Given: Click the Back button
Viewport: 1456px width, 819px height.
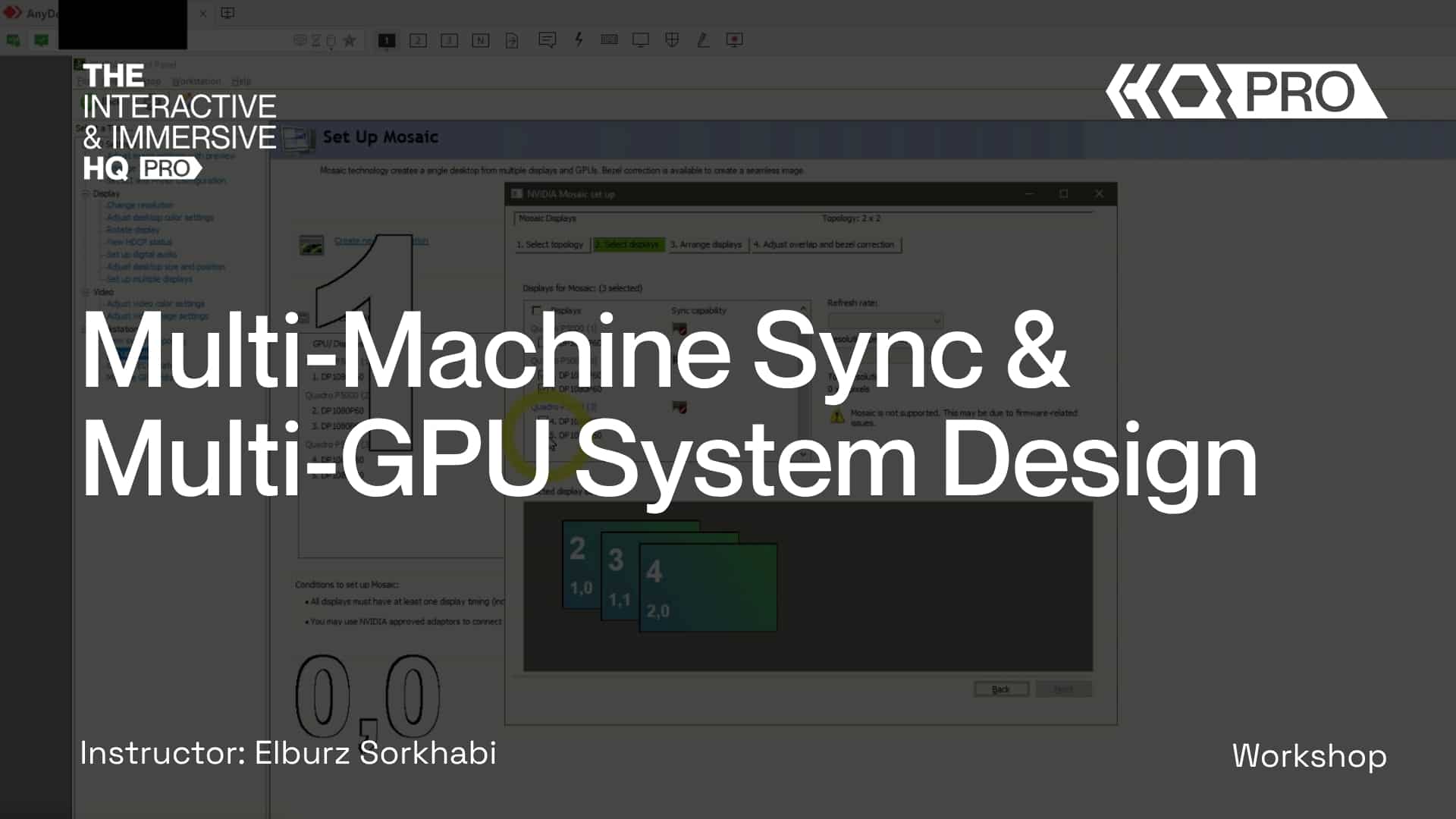Looking at the screenshot, I should tap(1000, 689).
